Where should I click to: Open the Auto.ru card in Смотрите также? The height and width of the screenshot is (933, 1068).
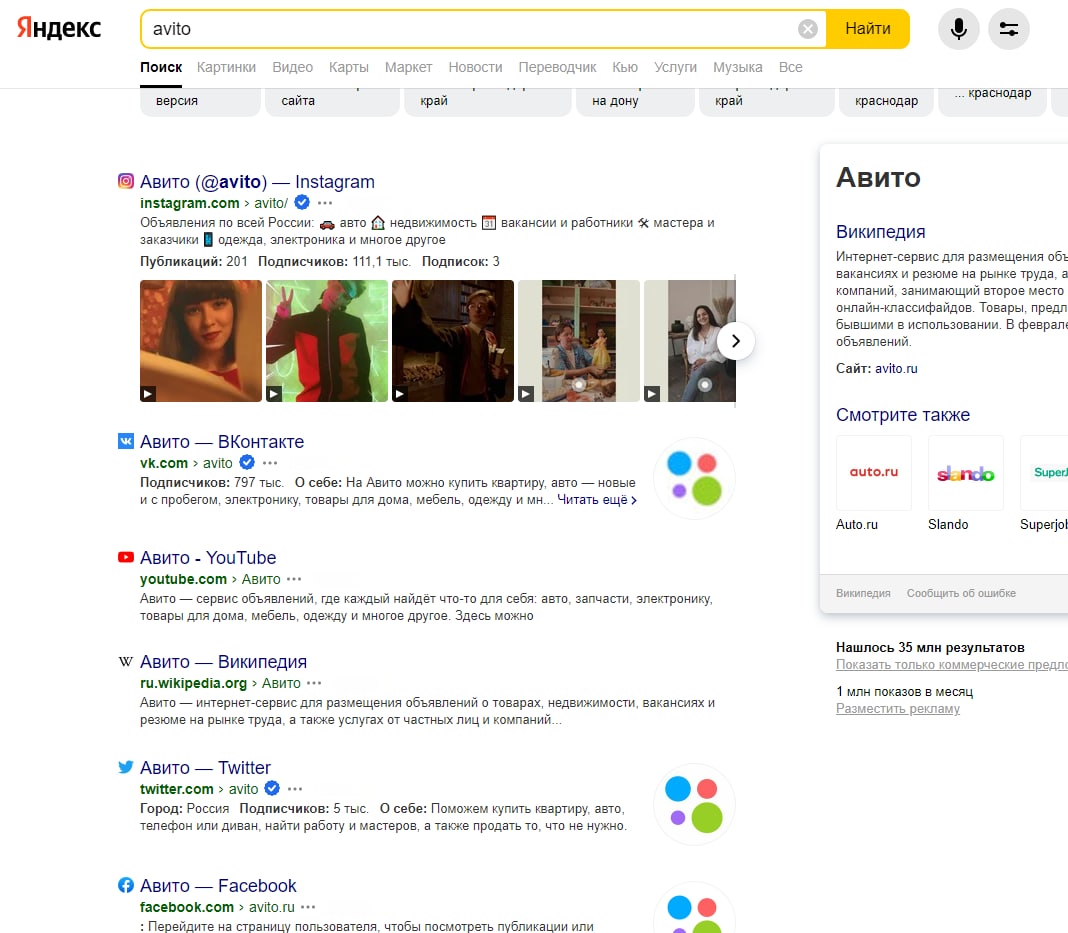(873, 484)
